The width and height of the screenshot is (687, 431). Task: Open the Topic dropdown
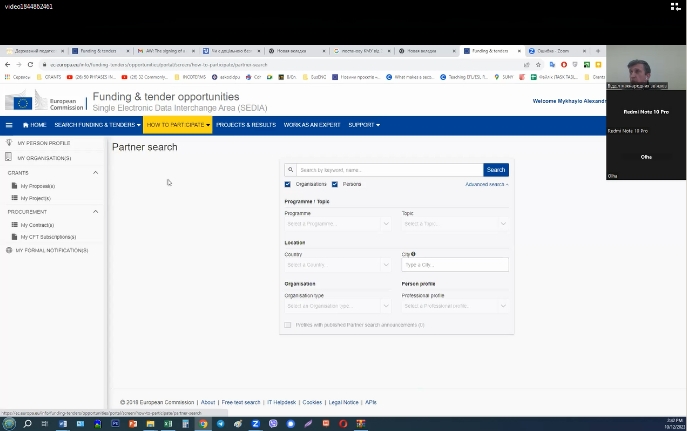click(x=455, y=224)
